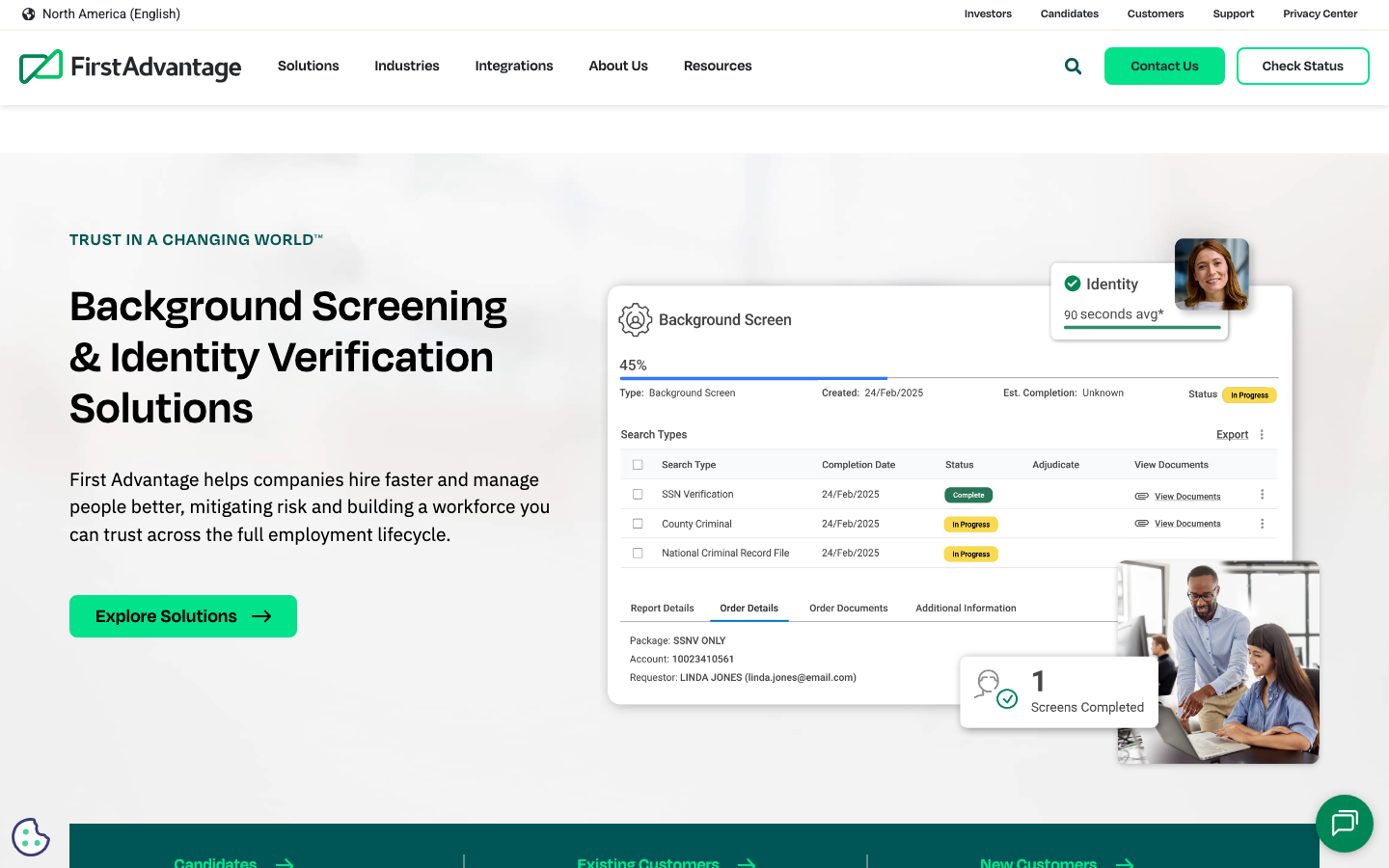Open the Additional Information tab

pos(966,609)
